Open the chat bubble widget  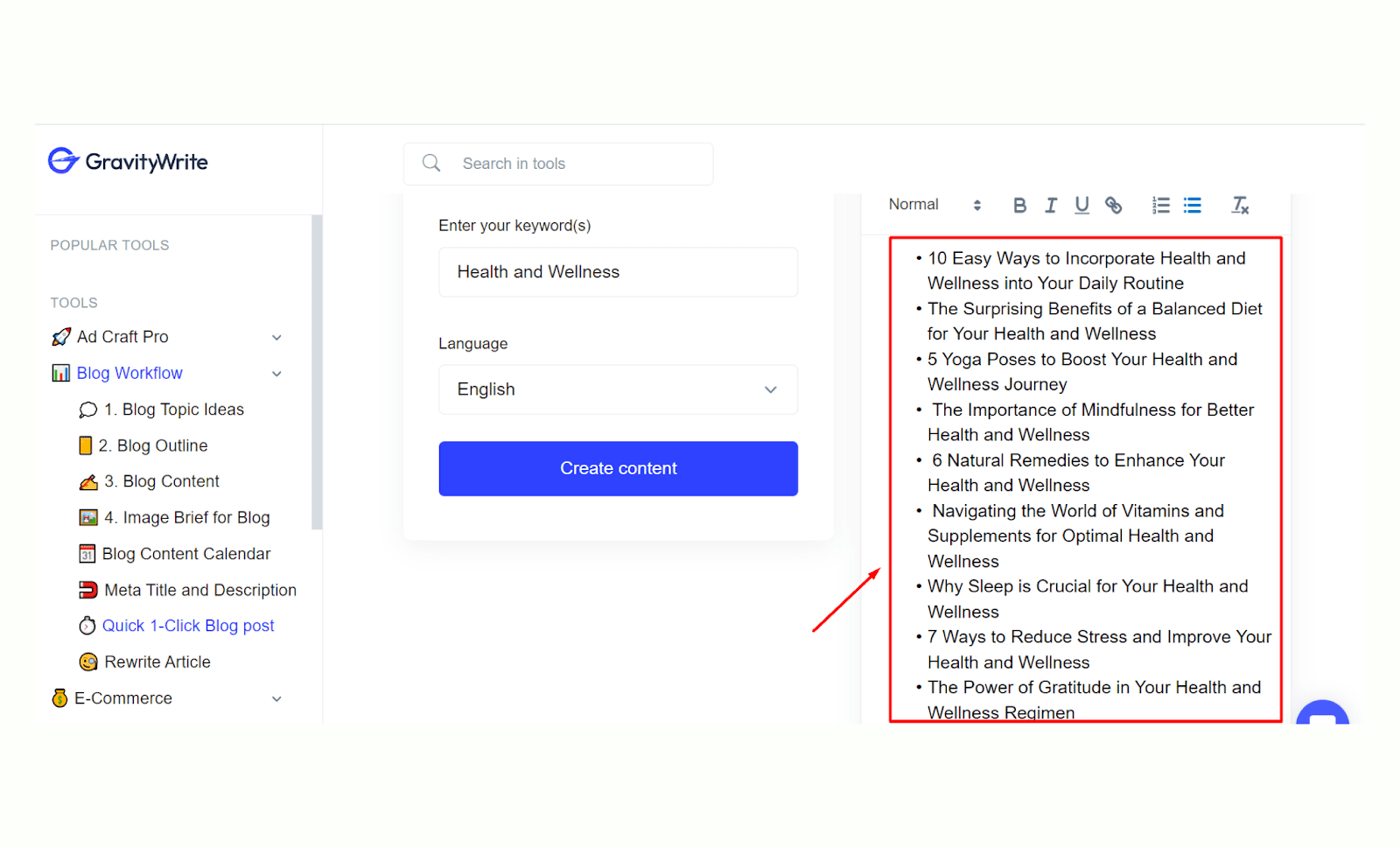1322,712
